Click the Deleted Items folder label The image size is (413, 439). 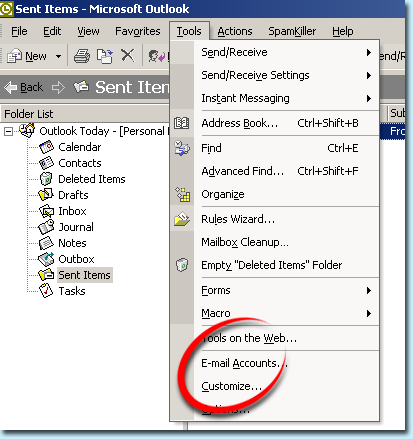(92, 179)
